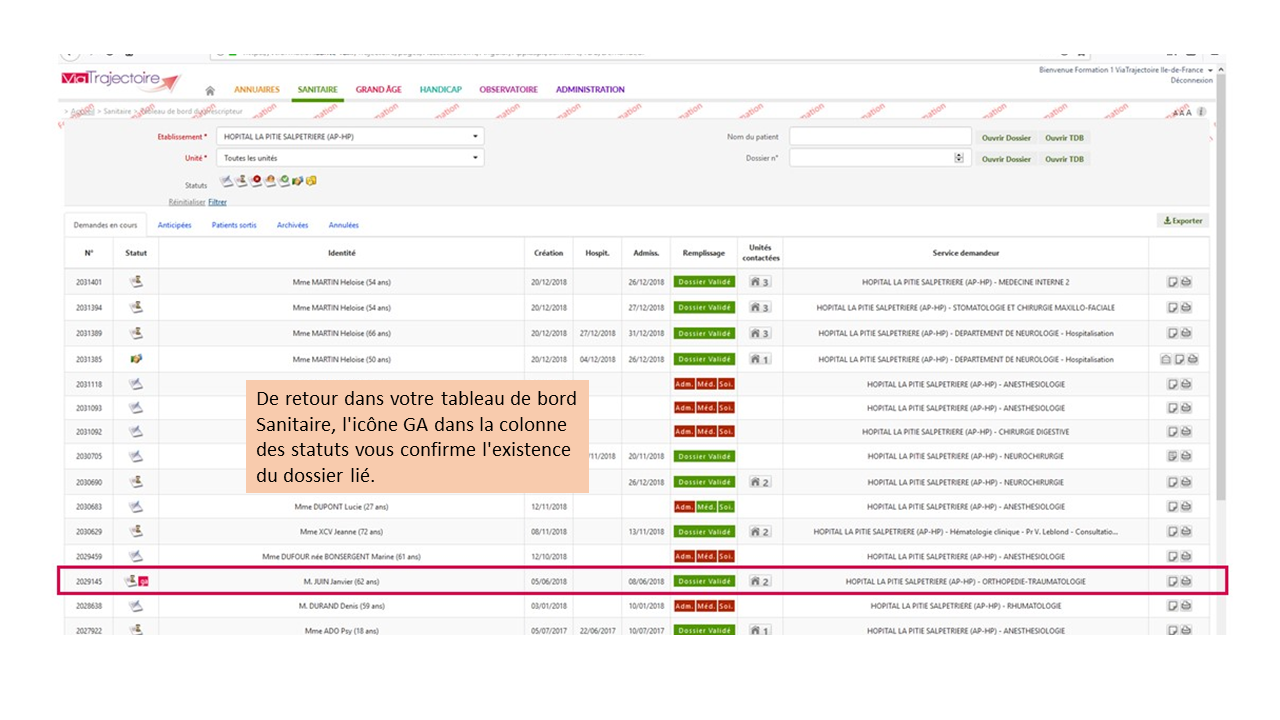Toggle the red-circle Statuts filter icon
This screenshot has height=720, width=1280.
pyautogui.click(x=256, y=181)
